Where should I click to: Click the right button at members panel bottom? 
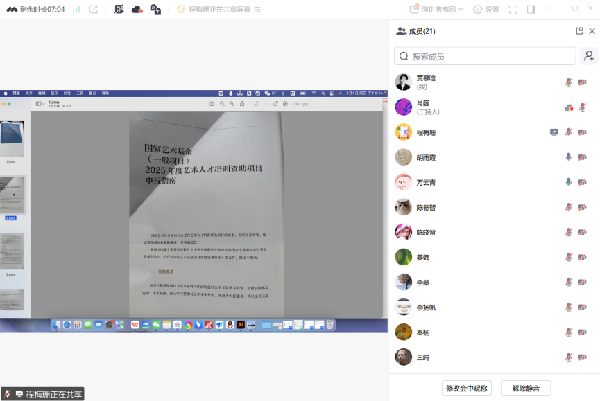coord(525,386)
